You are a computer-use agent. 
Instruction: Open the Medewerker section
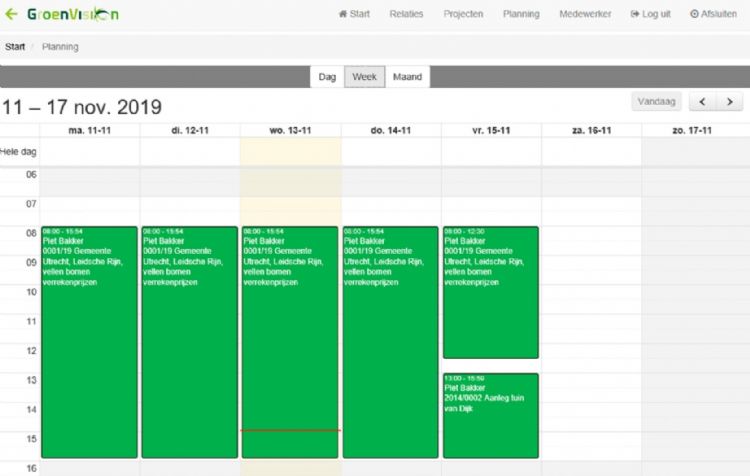[x=585, y=14]
